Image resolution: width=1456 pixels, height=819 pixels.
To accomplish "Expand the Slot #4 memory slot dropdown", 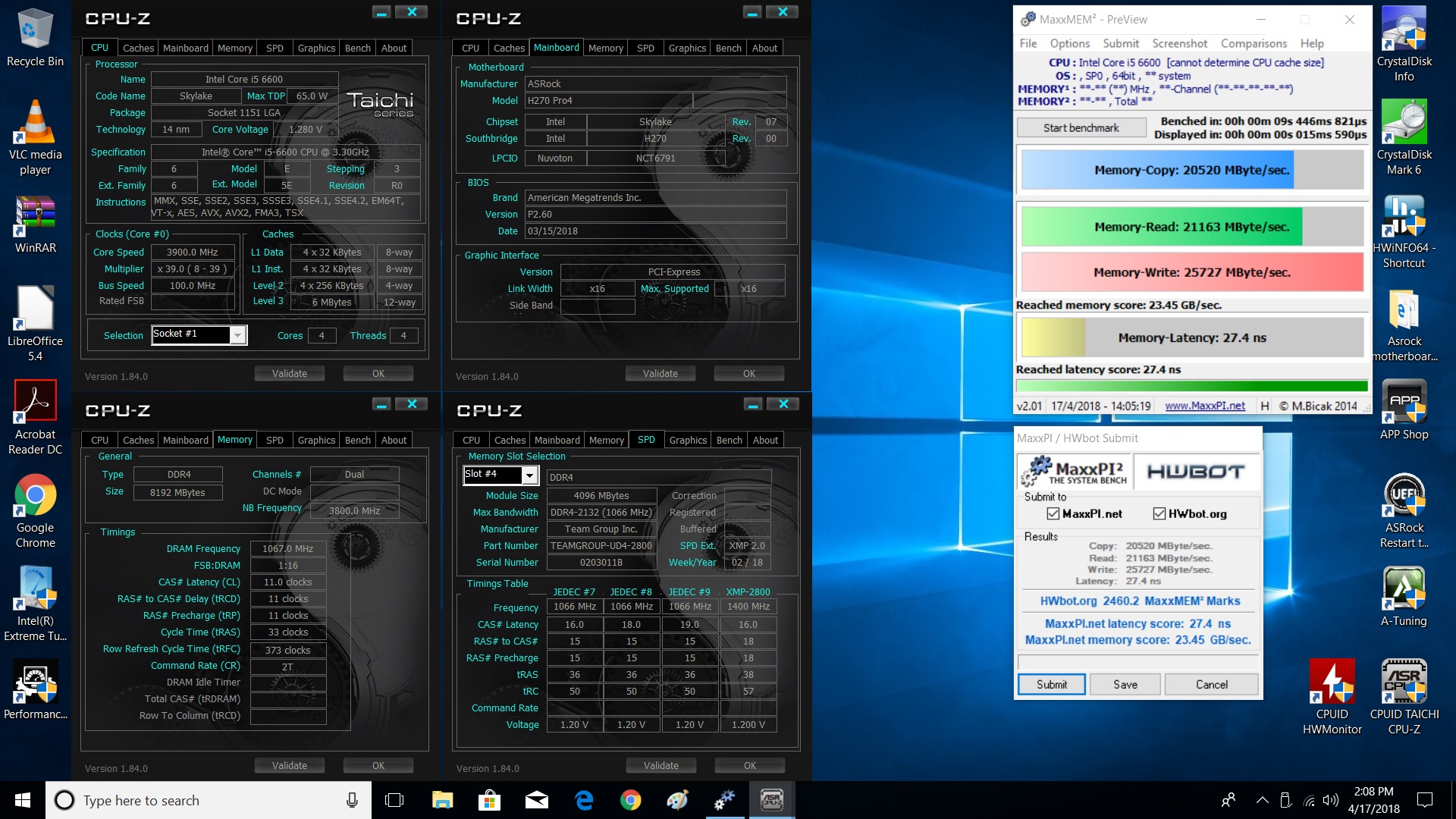I will pyautogui.click(x=529, y=475).
